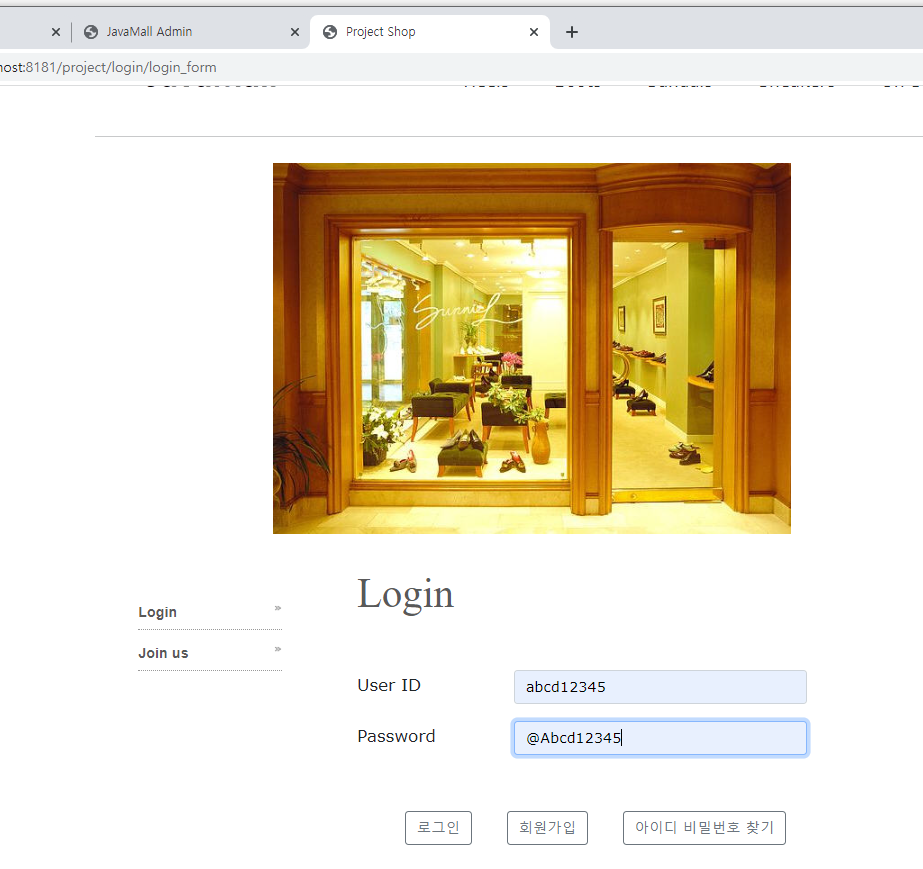Select the Password input field
The width and height of the screenshot is (923, 869).
[660, 737]
